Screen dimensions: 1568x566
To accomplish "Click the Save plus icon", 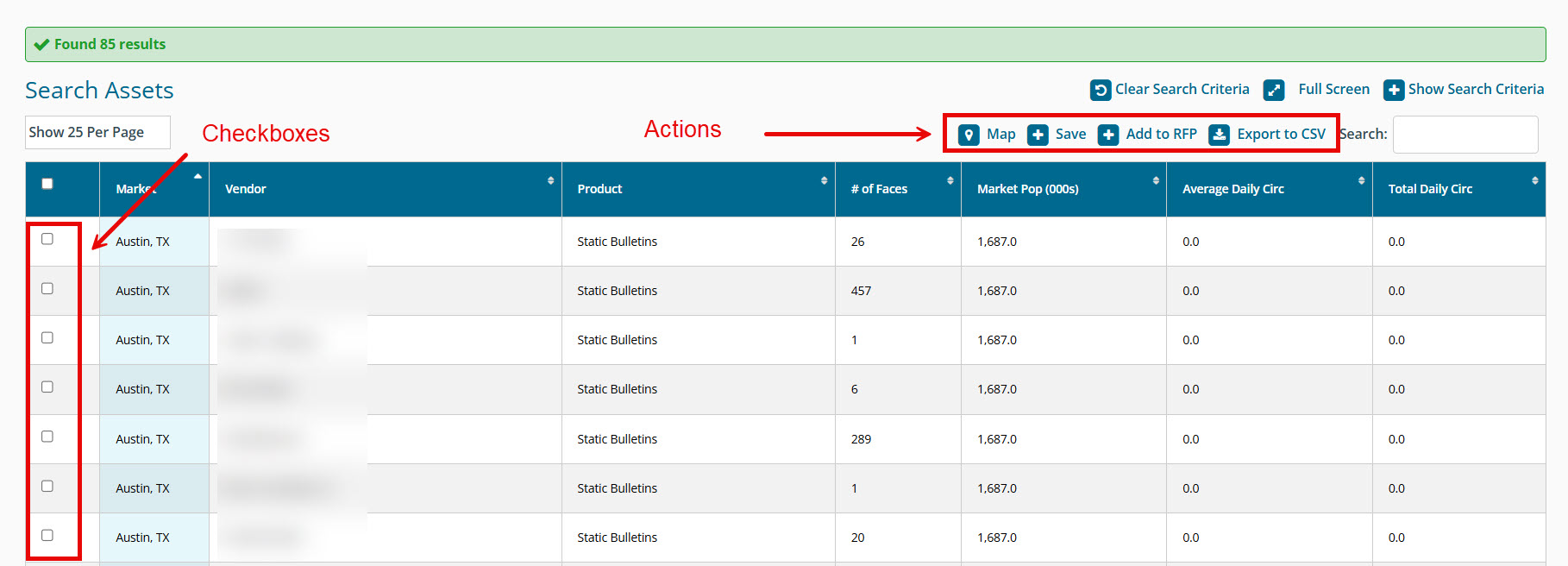I will (x=1038, y=135).
